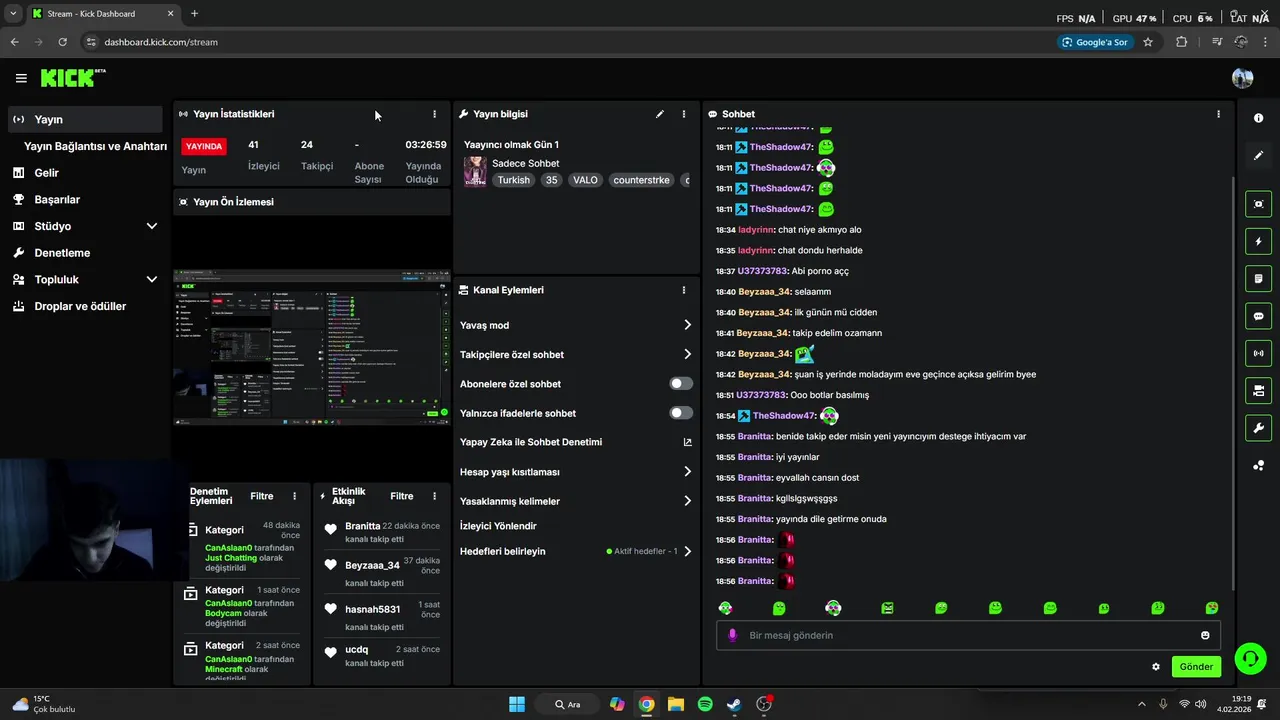Screen dimensions: 1280x720
Task: Open ladyrinn username in chat at 18:34
Action: 755,230
